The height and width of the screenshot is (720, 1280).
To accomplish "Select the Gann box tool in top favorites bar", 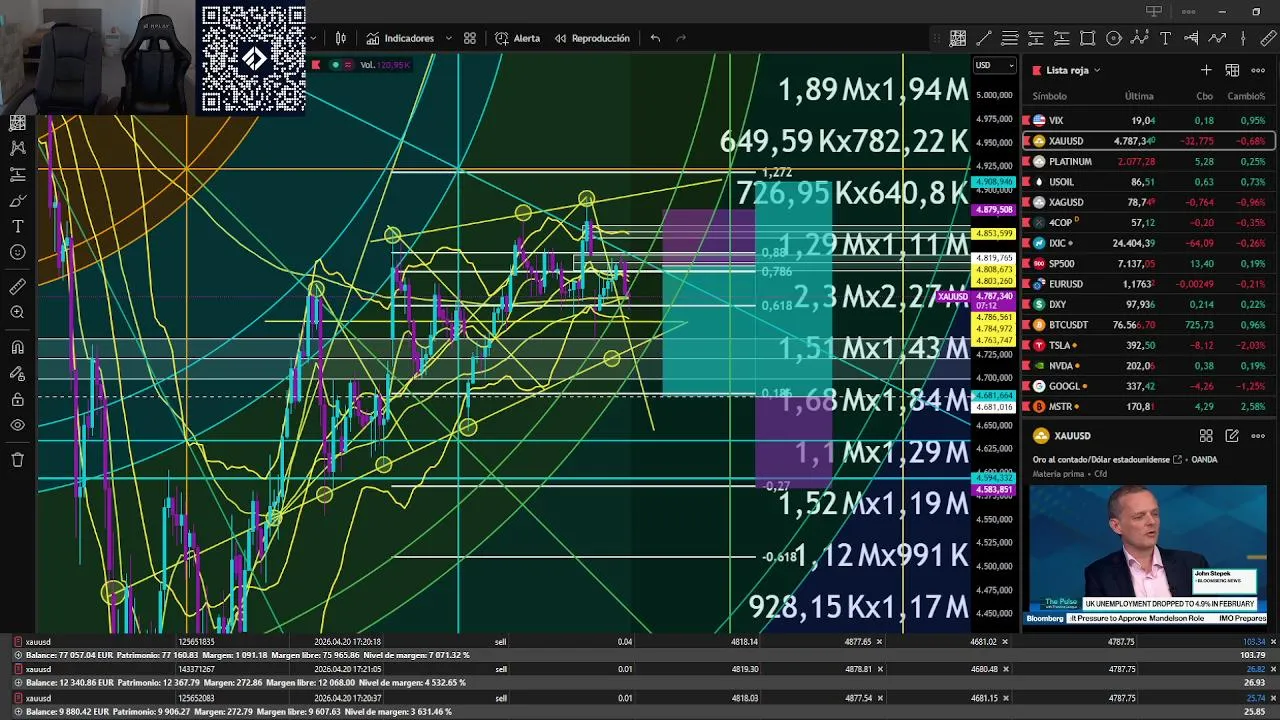I will coord(958,38).
